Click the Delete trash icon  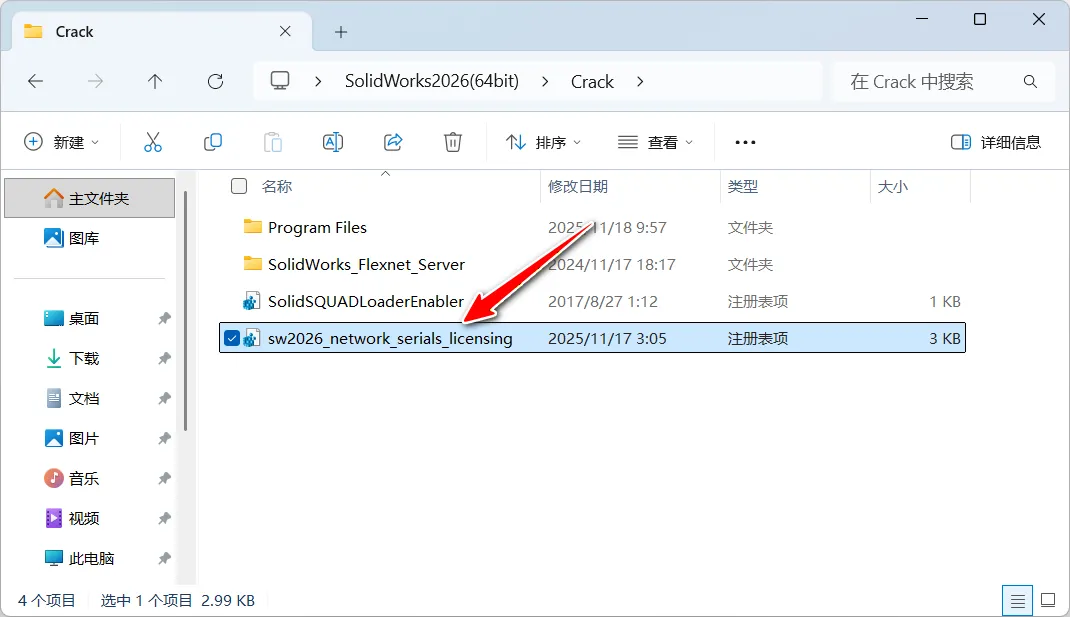tap(453, 142)
